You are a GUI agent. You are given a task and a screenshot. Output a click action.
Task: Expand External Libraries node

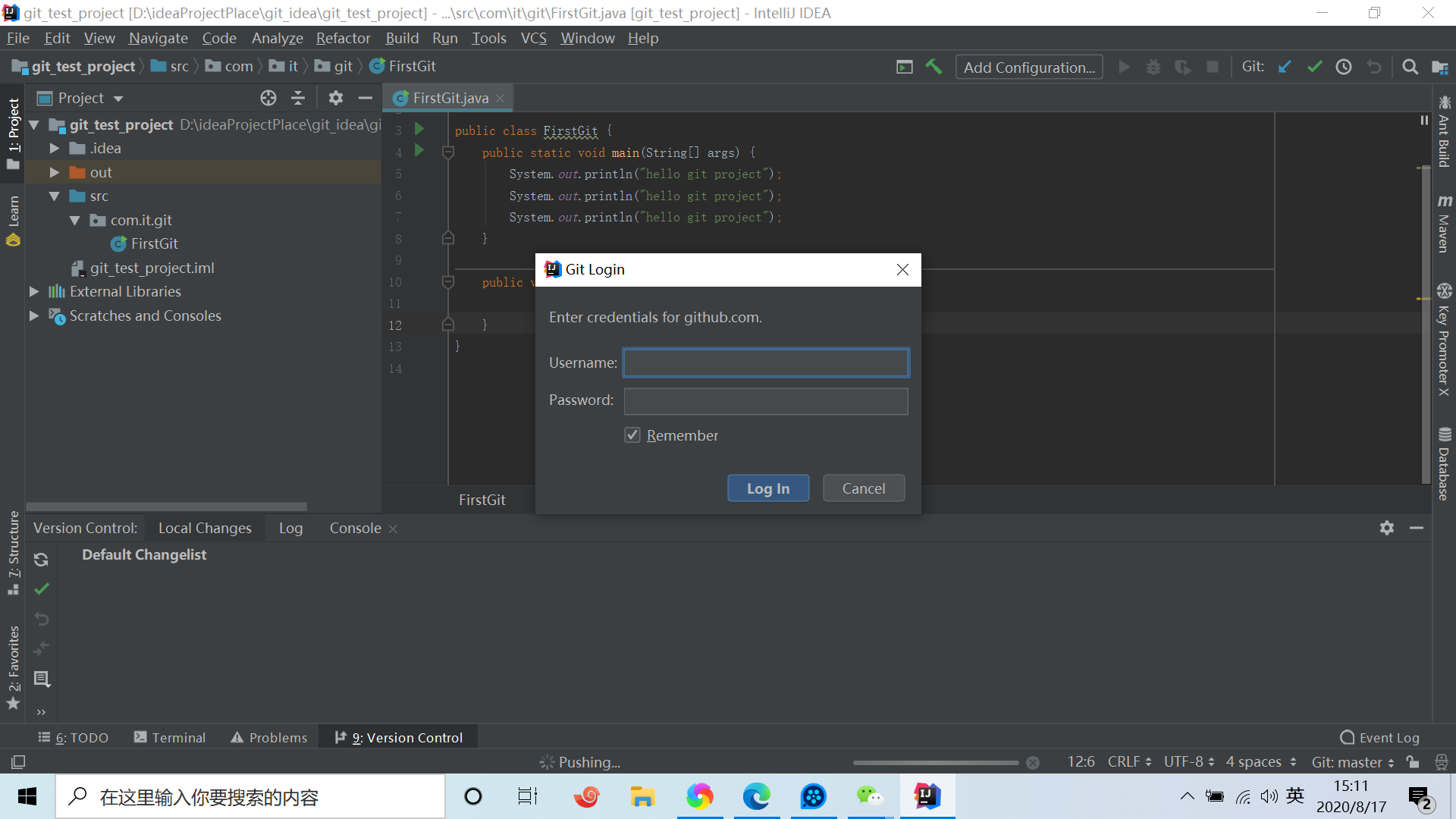pyautogui.click(x=34, y=291)
